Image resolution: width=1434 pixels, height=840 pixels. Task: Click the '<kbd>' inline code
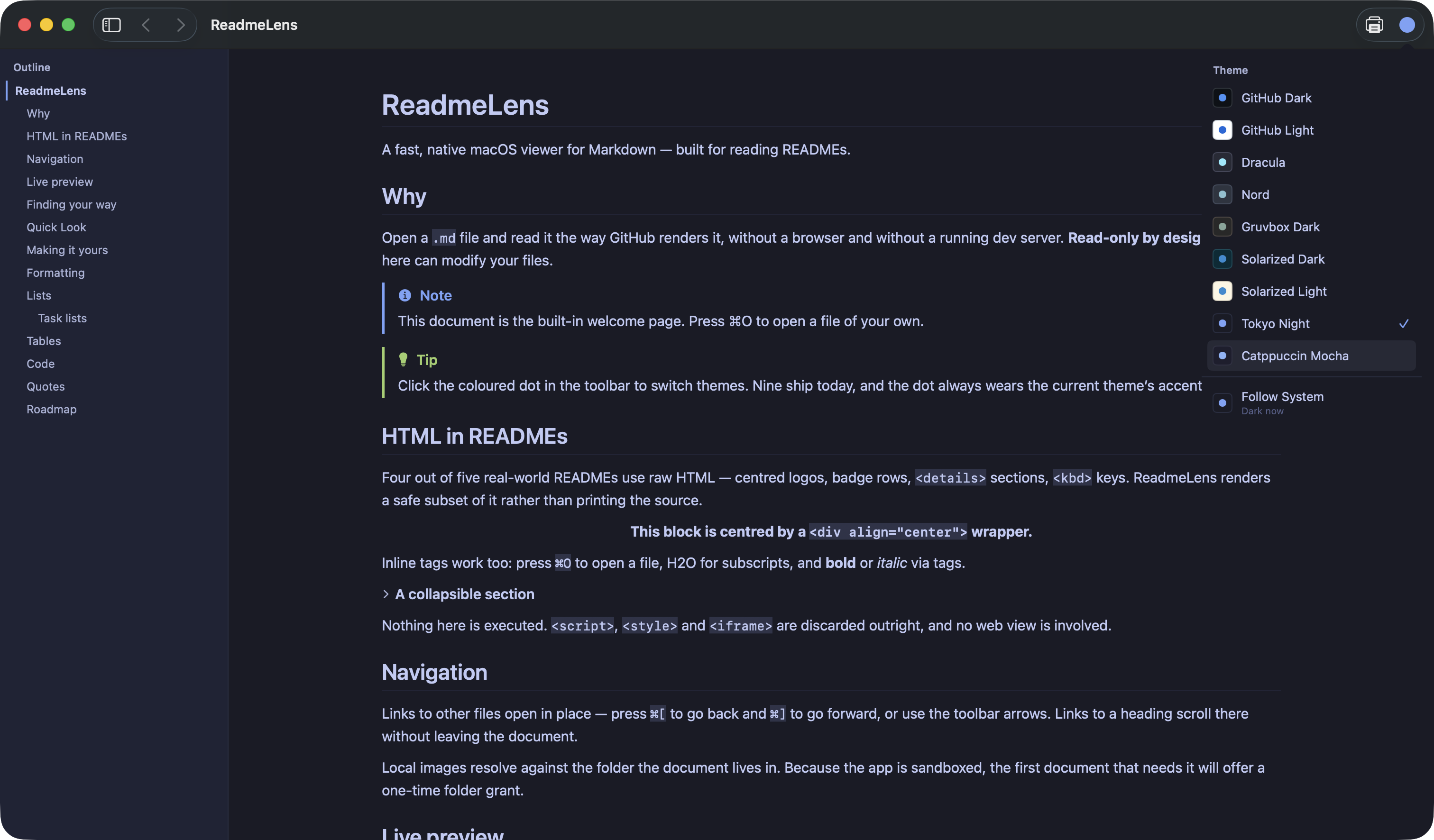pos(1072,478)
